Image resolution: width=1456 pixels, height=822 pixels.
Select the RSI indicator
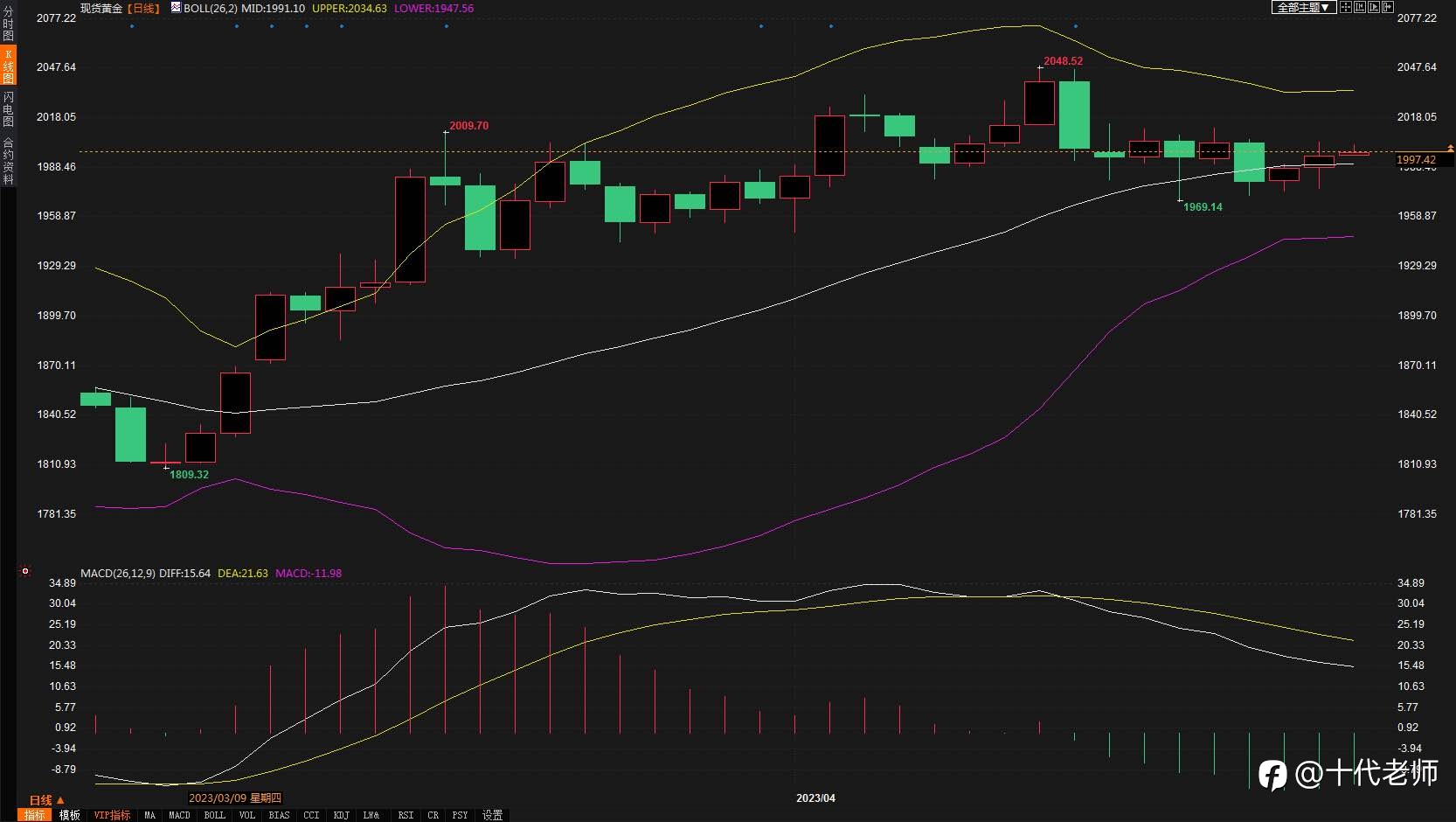[406, 815]
